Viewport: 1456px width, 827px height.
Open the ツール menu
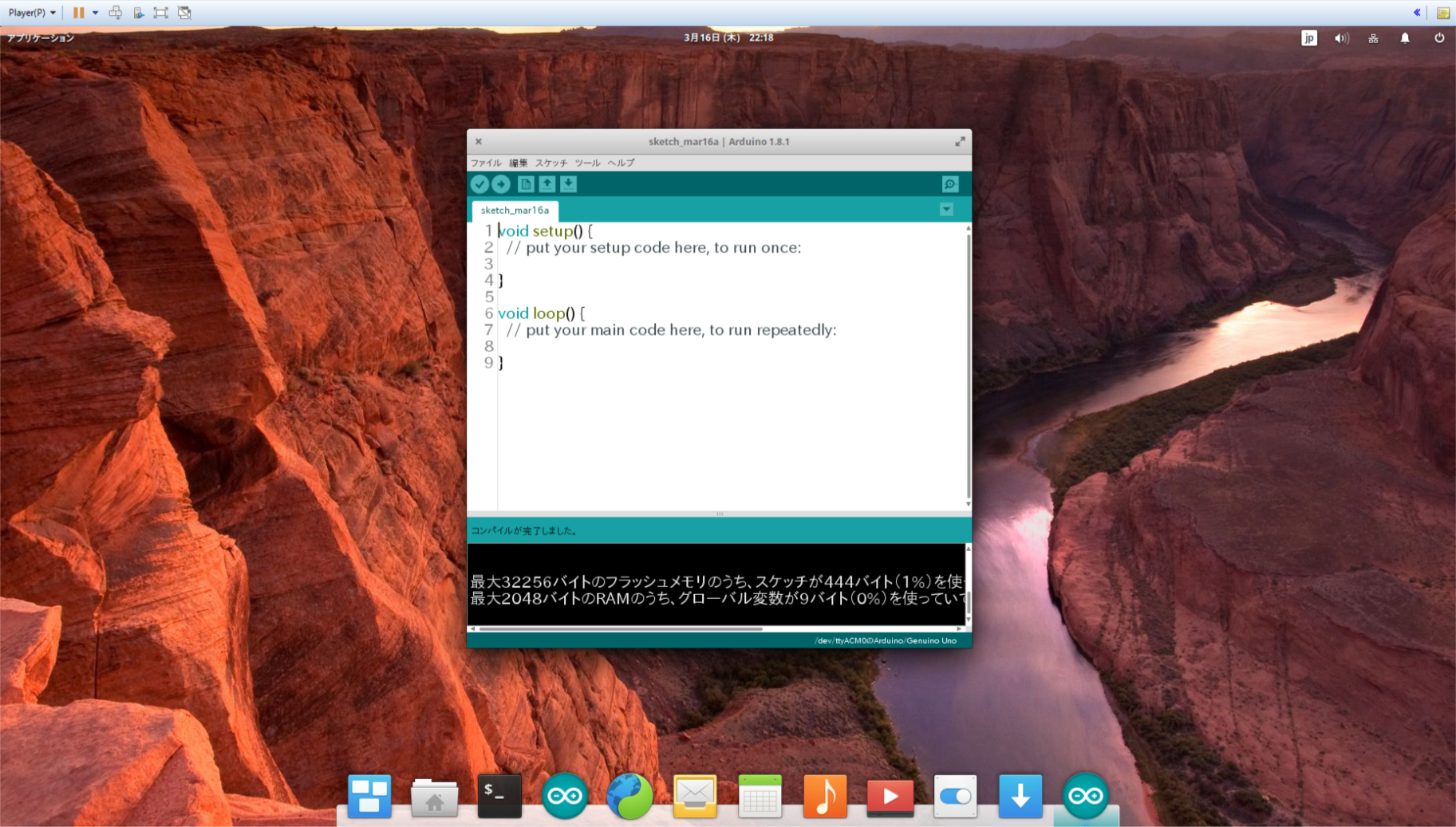(x=587, y=163)
